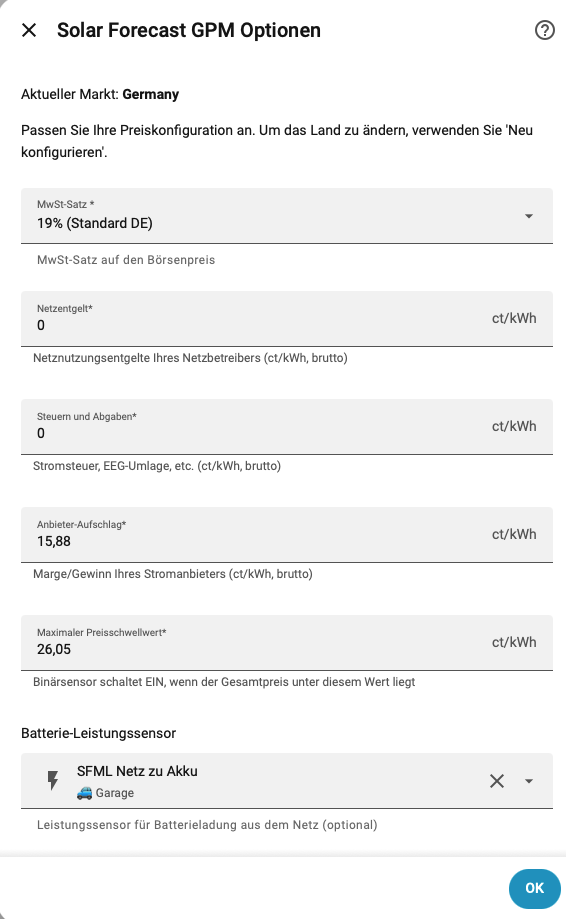Open the help icon in dialog header
Image resolution: width=566 pixels, height=919 pixels.
544,30
